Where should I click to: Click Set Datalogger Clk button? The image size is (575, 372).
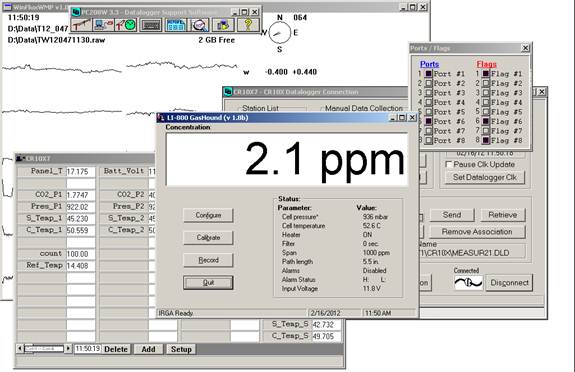[485, 178]
